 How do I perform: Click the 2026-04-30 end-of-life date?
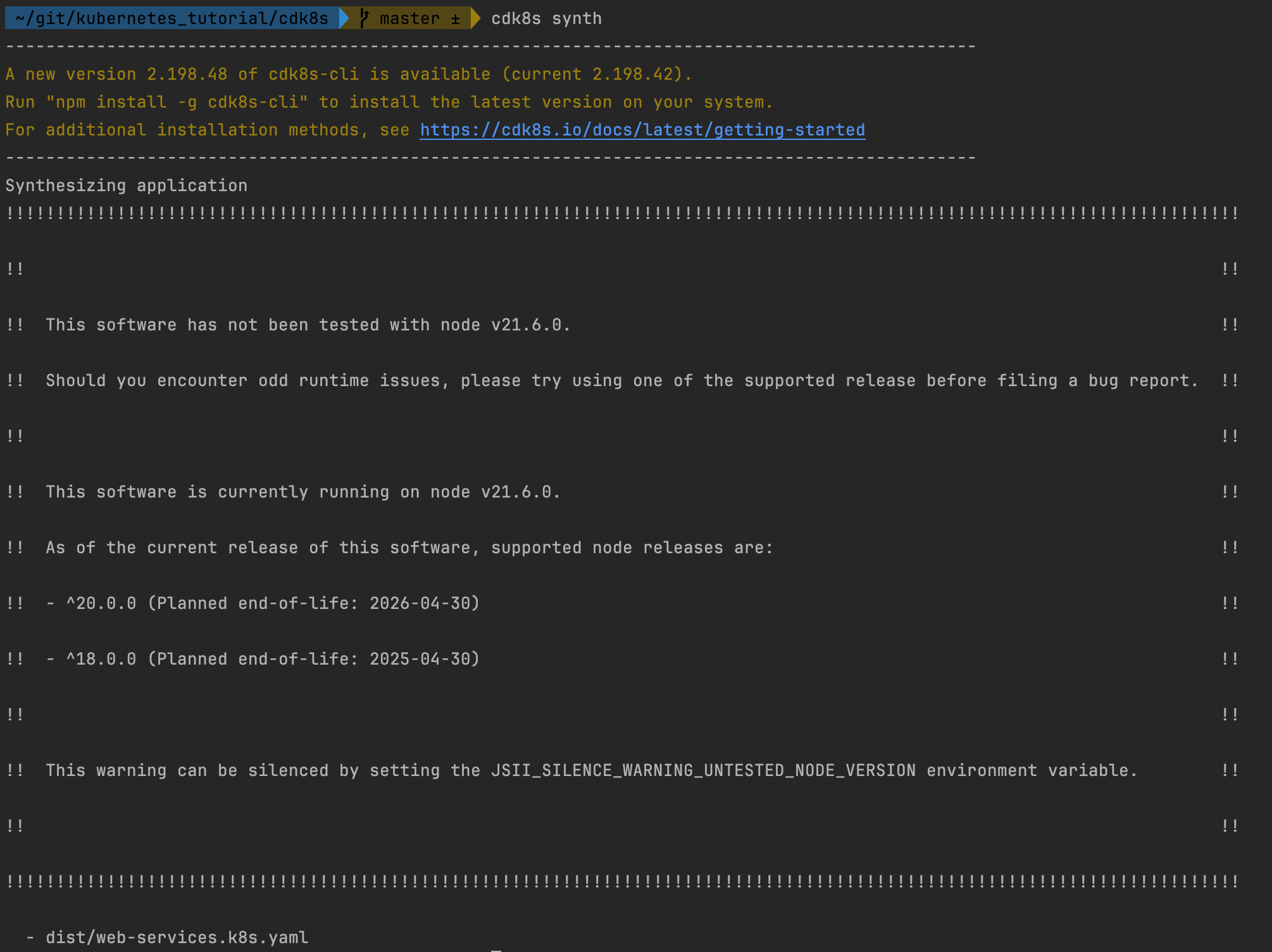420,603
